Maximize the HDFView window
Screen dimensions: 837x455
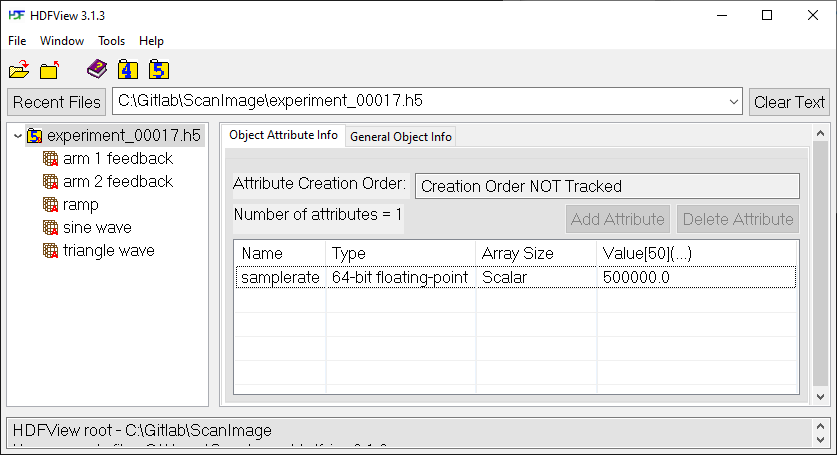(x=767, y=15)
